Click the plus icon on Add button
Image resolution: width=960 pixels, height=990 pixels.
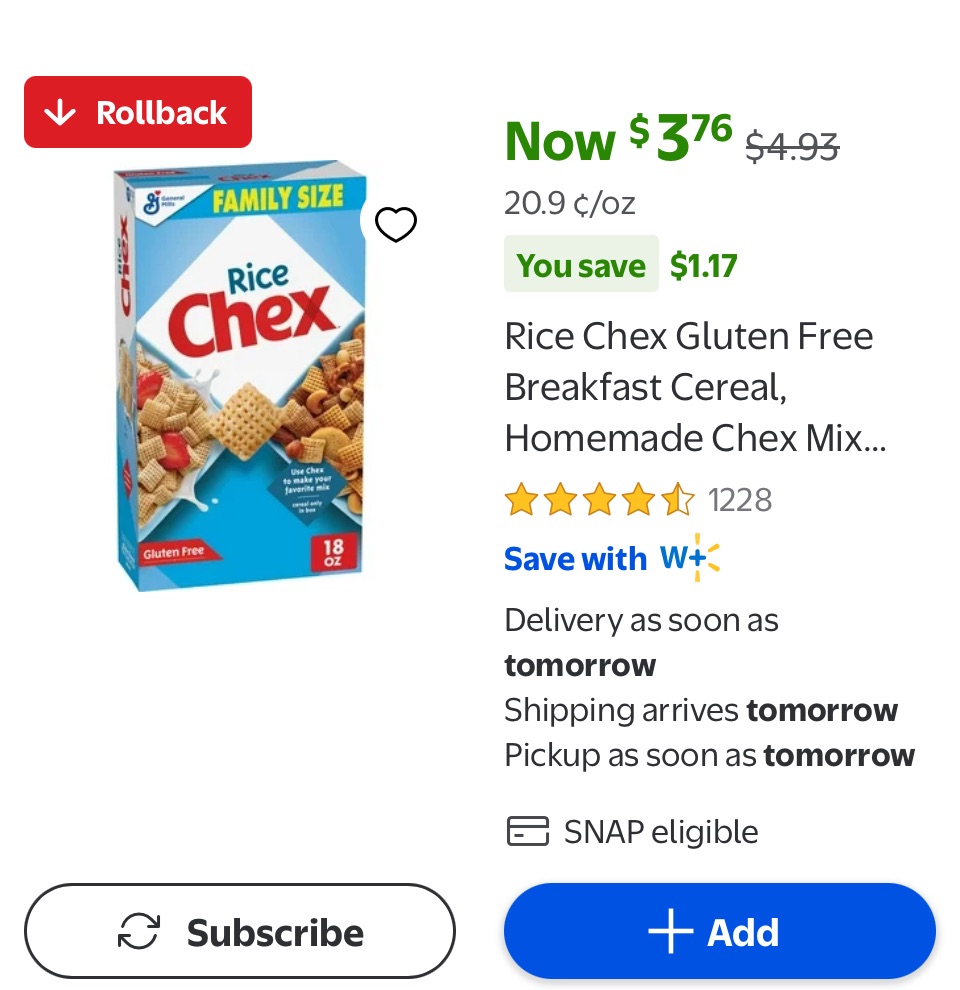coord(670,932)
